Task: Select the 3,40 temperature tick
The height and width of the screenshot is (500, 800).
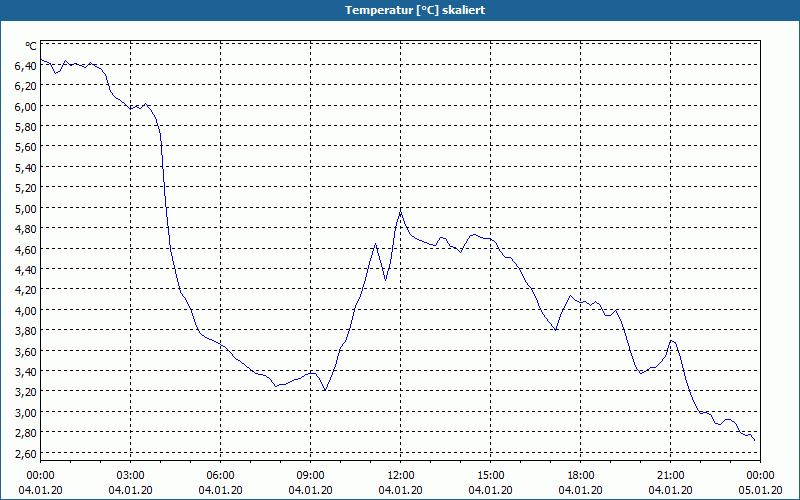Action: pos(26,371)
